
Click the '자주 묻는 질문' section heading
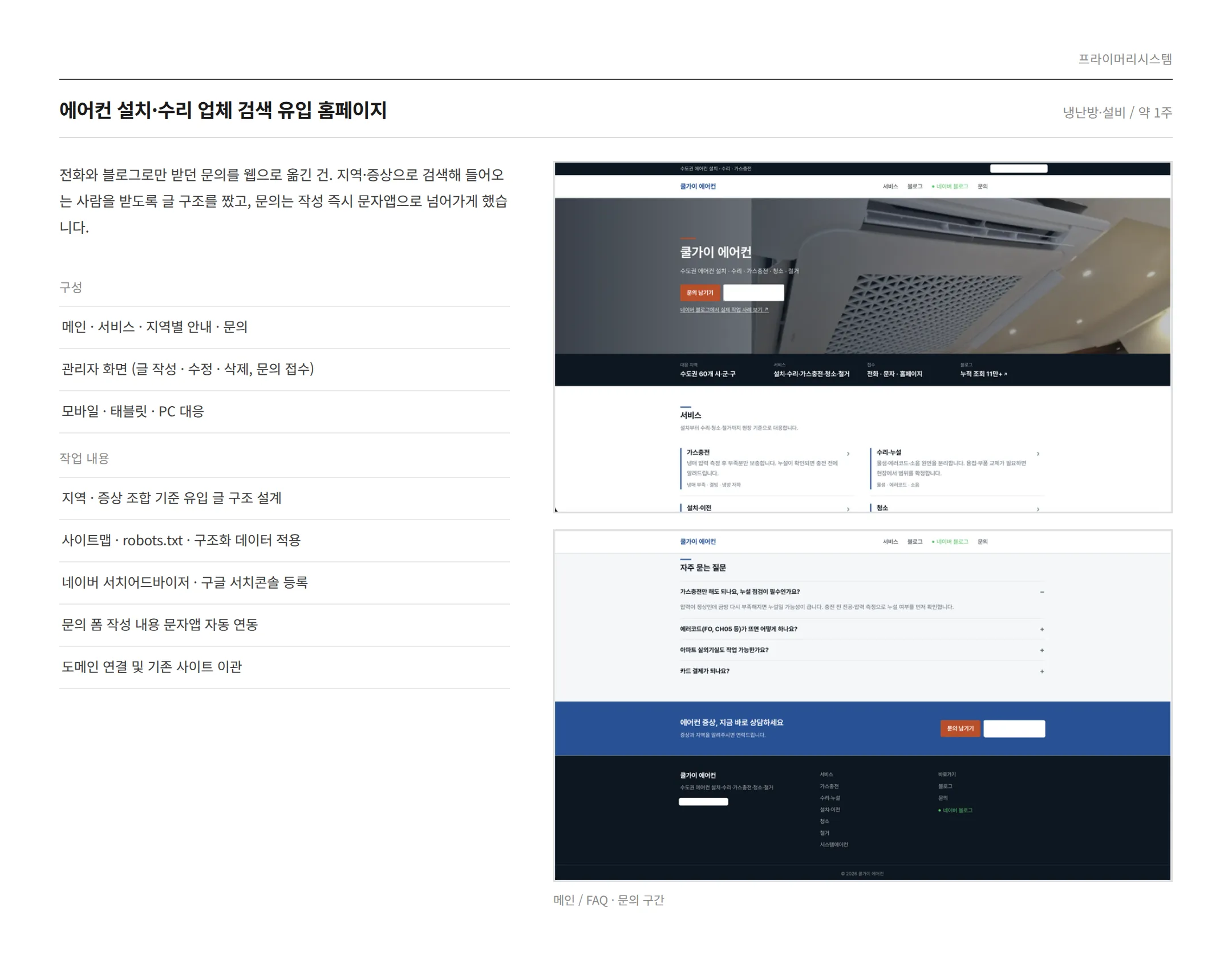click(703, 568)
